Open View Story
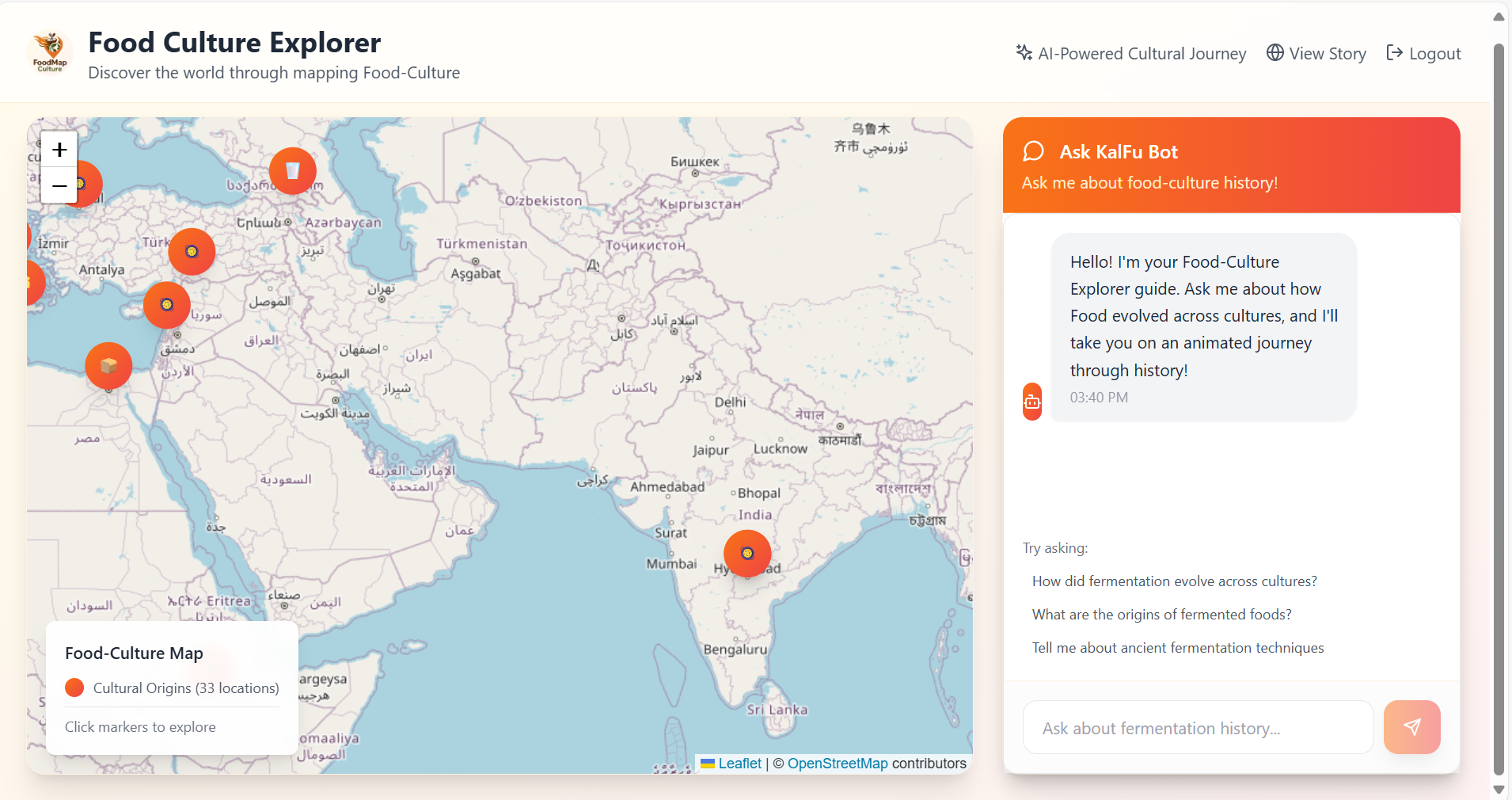Image resolution: width=1512 pixels, height=800 pixels. tap(1327, 53)
